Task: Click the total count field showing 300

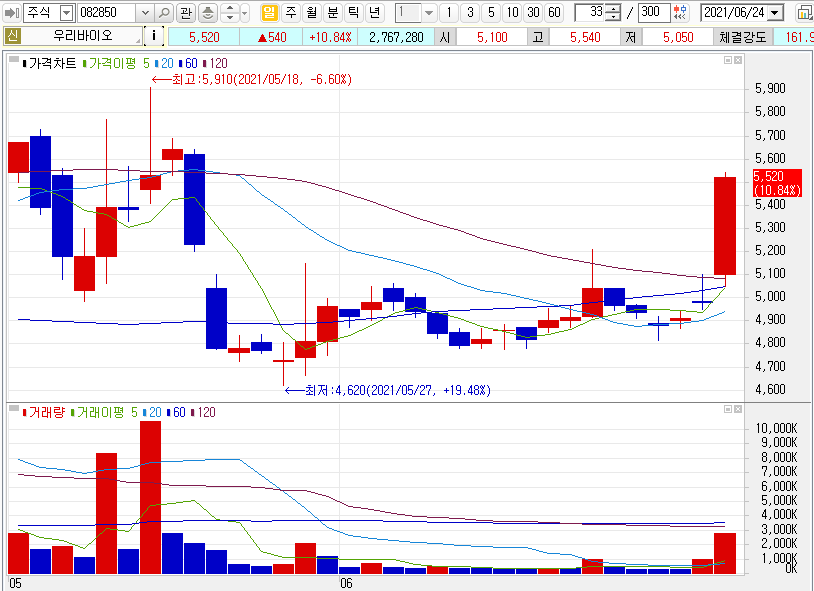Action: [654, 12]
